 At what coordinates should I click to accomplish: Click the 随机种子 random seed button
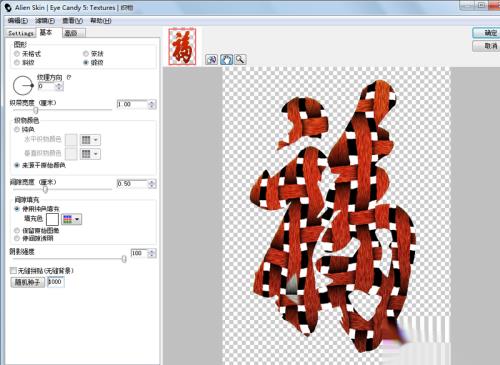pyautogui.click(x=28, y=282)
